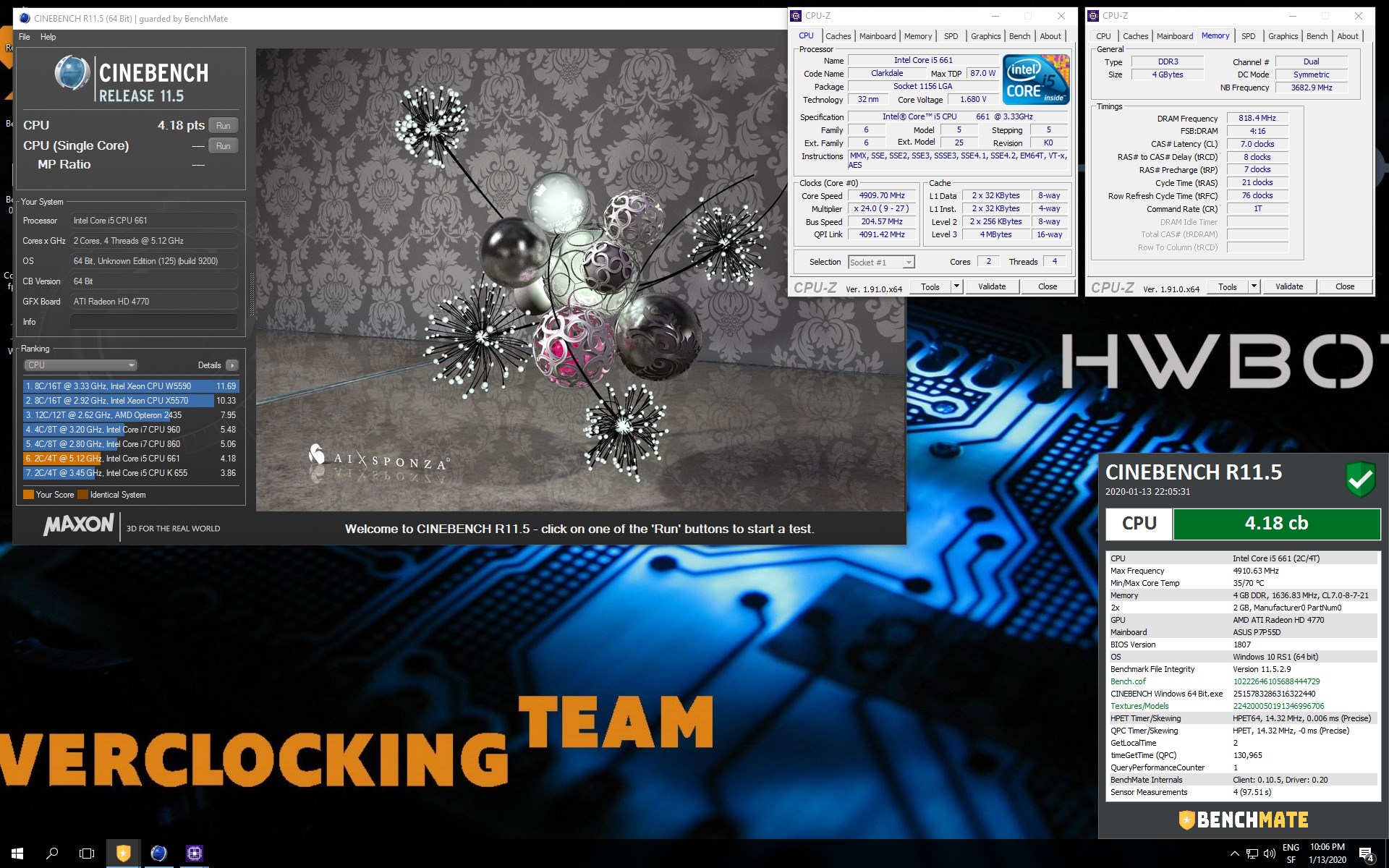Switch to the Graphics tab in the left CPU-Z window
This screenshot has width=1389, height=868.
985,36
